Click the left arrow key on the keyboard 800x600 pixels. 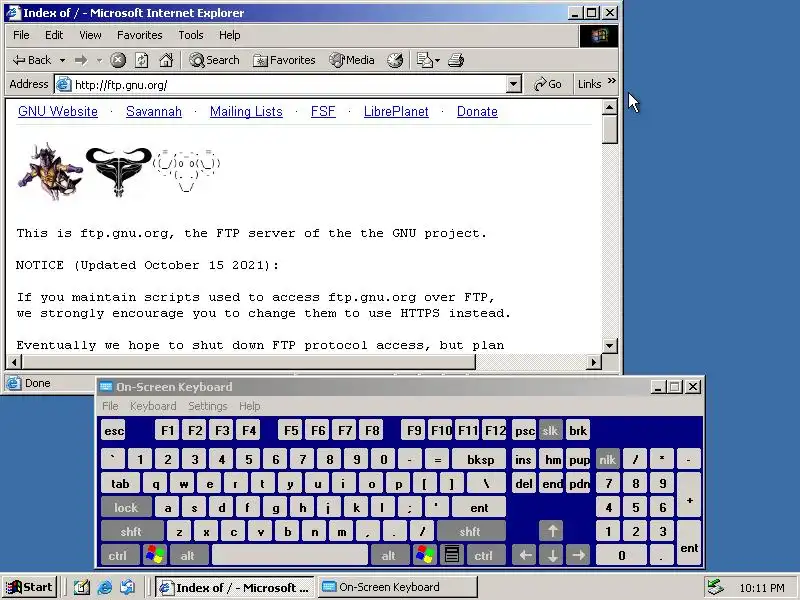click(524, 556)
